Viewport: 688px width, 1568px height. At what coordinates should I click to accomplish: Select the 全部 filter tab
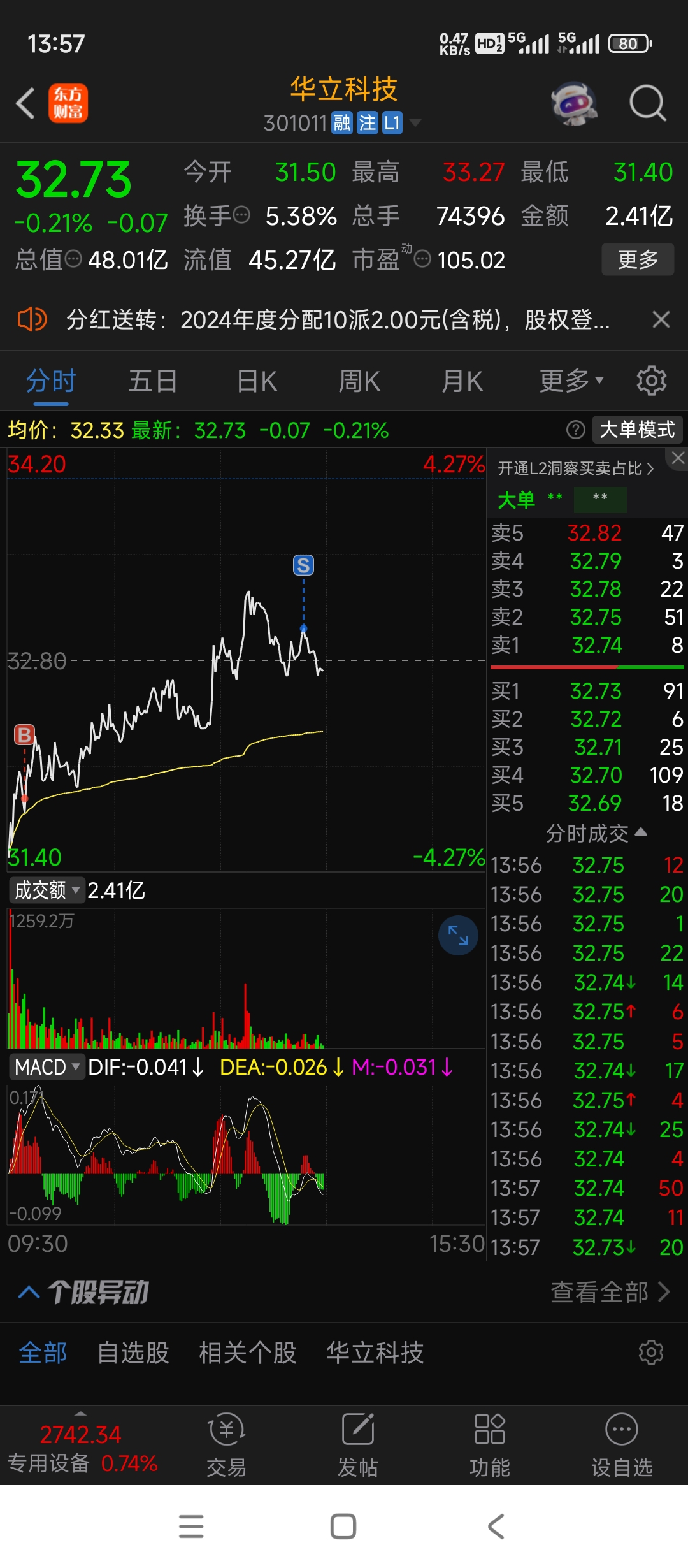[x=43, y=1353]
